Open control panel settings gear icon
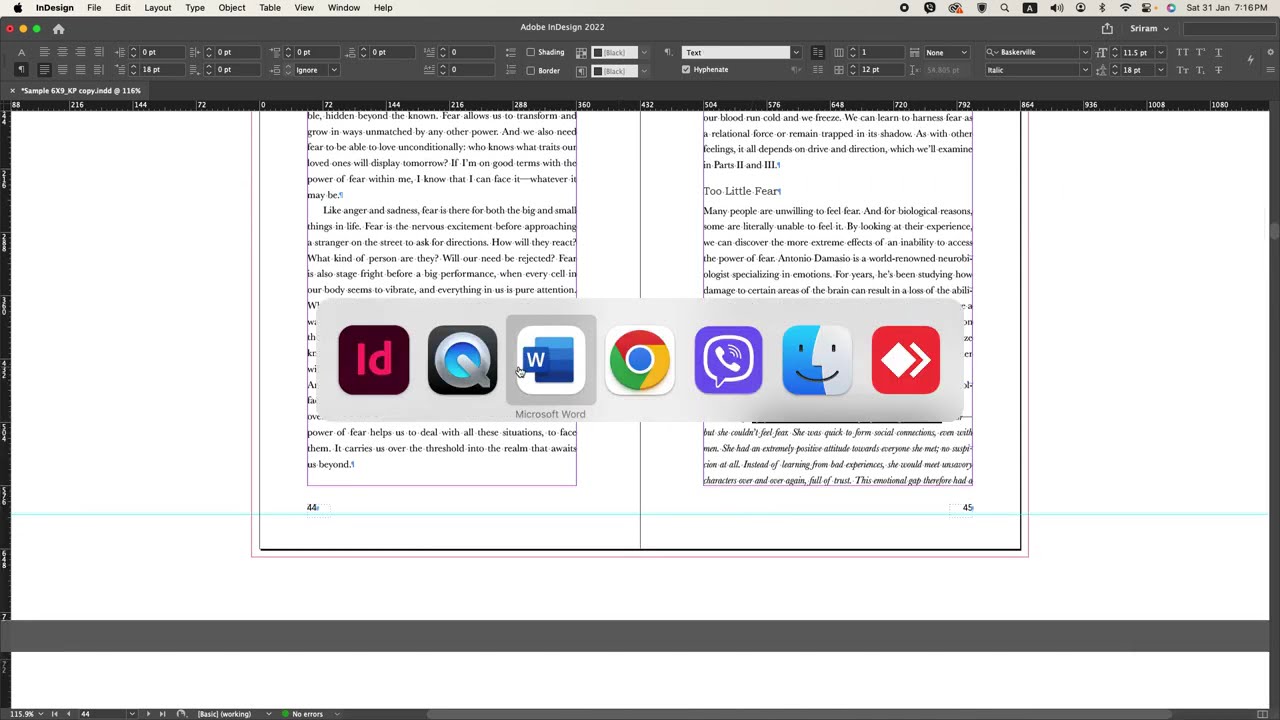The width and height of the screenshot is (1280, 720). (1268, 52)
